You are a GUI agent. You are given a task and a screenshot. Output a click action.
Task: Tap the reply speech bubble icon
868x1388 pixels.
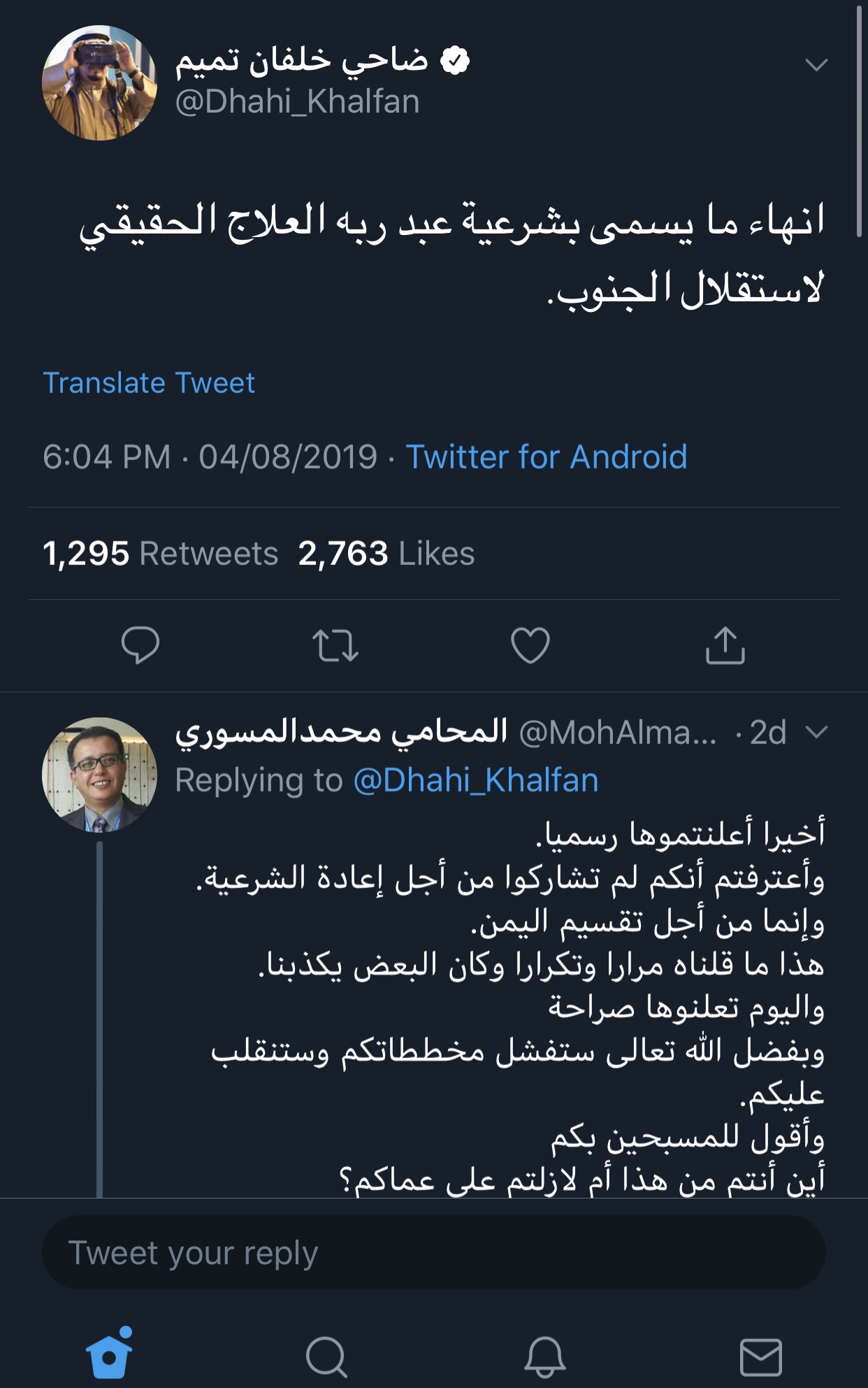140,645
